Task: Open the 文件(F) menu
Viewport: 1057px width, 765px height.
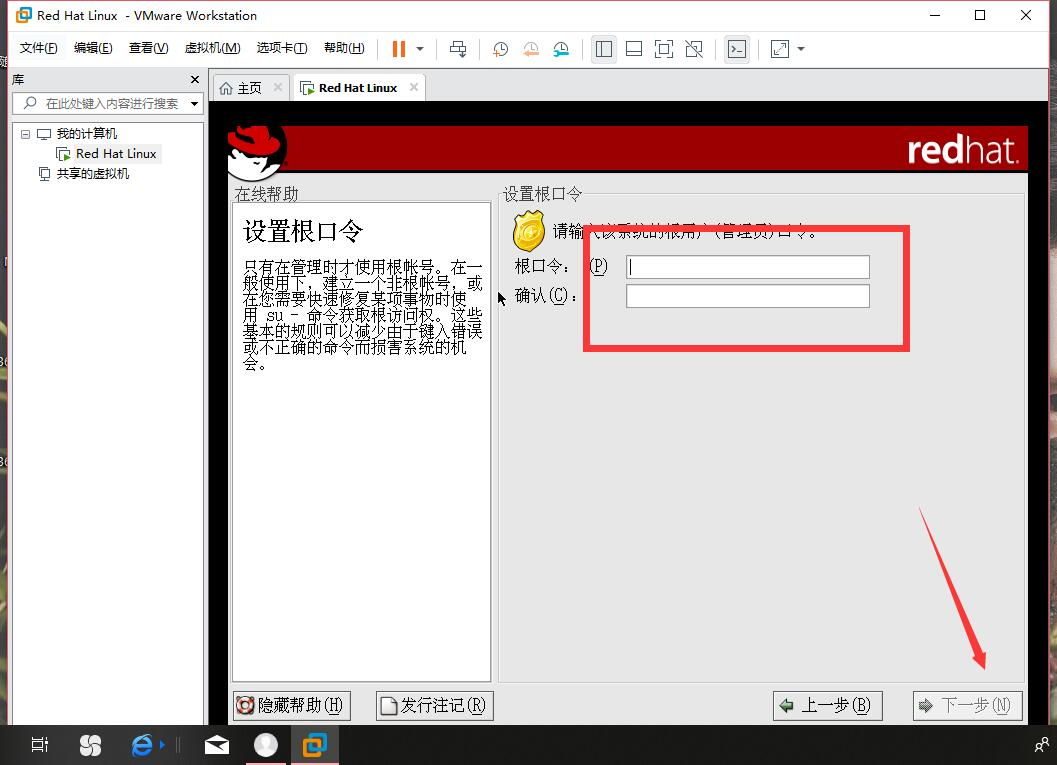Action: click(x=38, y=48)
